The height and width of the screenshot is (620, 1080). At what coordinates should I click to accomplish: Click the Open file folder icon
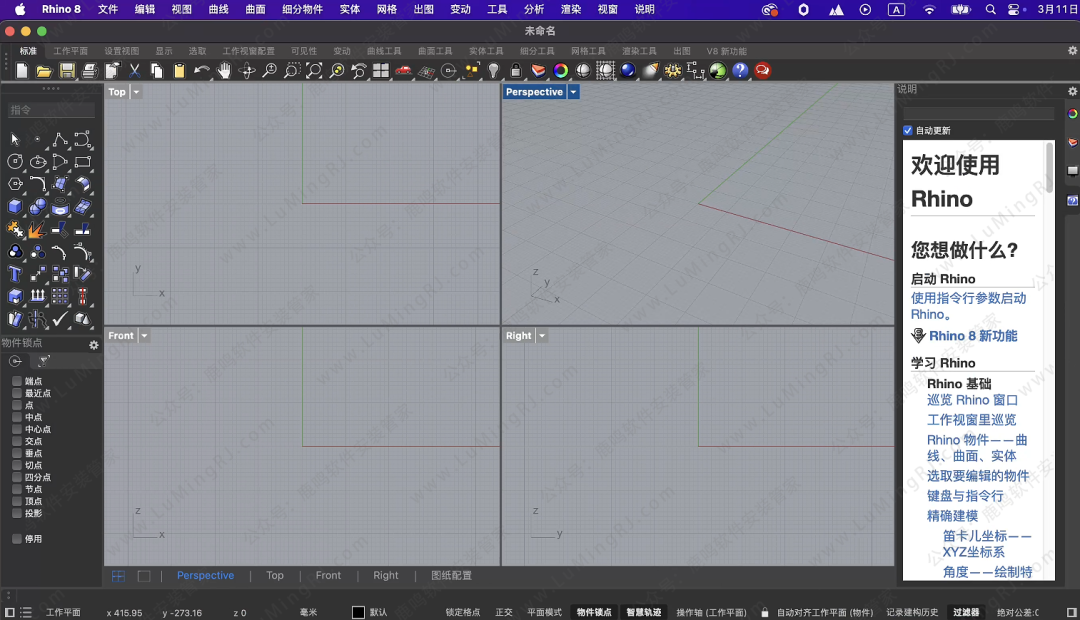(44, 71)
